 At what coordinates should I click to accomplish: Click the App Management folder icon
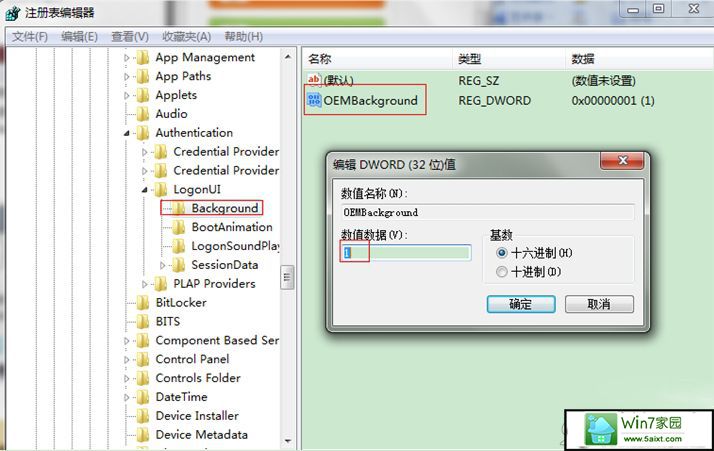click(x=143, y=57)
